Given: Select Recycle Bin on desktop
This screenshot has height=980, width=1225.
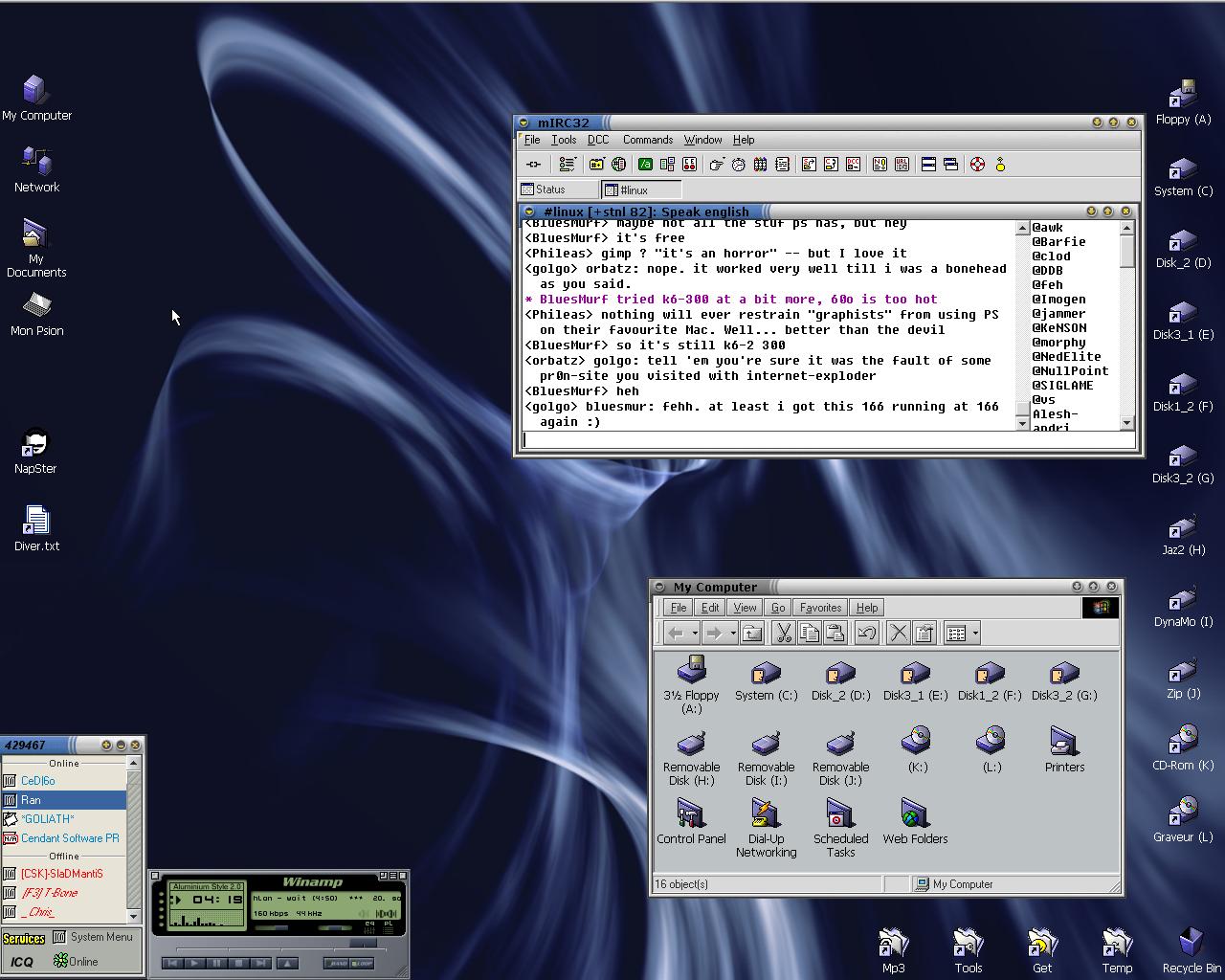Looking at the screenshot, I should pos(1192,950).
